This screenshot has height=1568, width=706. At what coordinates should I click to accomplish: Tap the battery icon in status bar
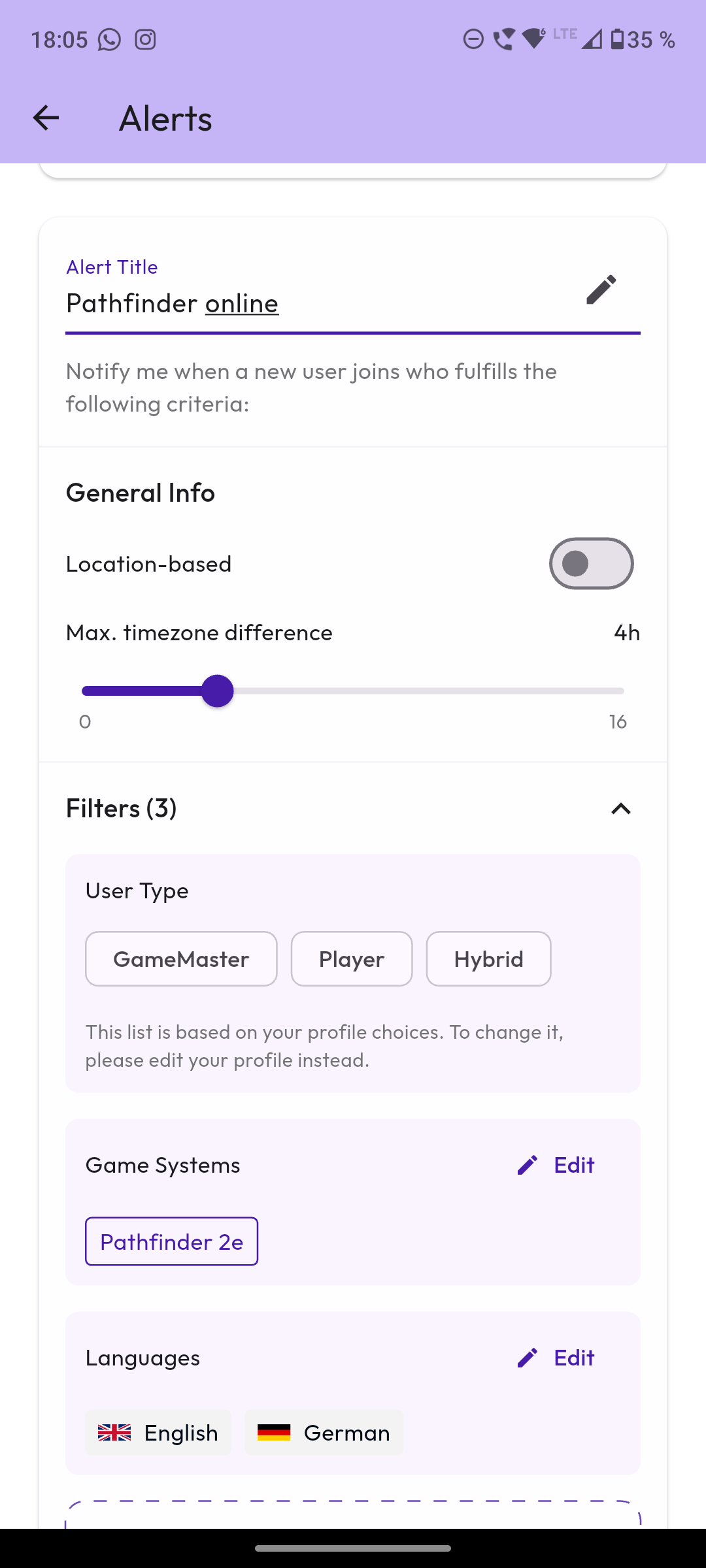[x=617, y=40]
